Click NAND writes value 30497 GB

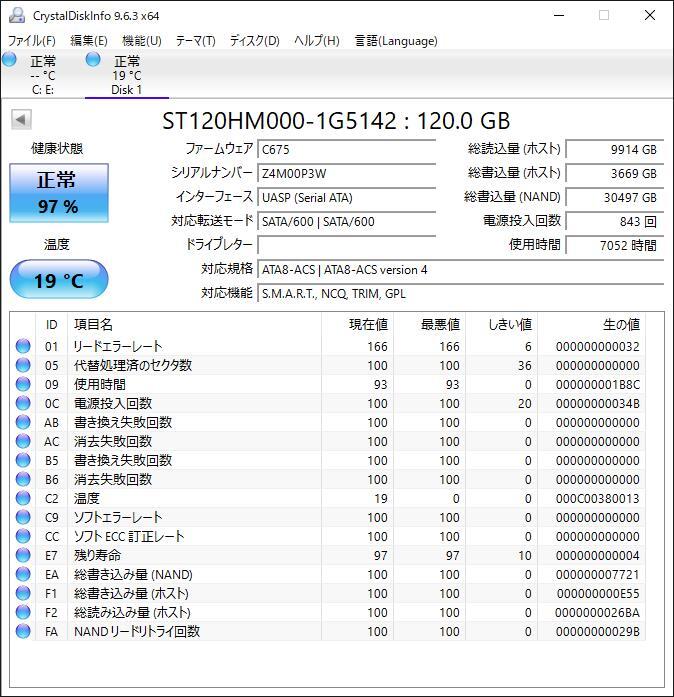(x=614, y=197)
